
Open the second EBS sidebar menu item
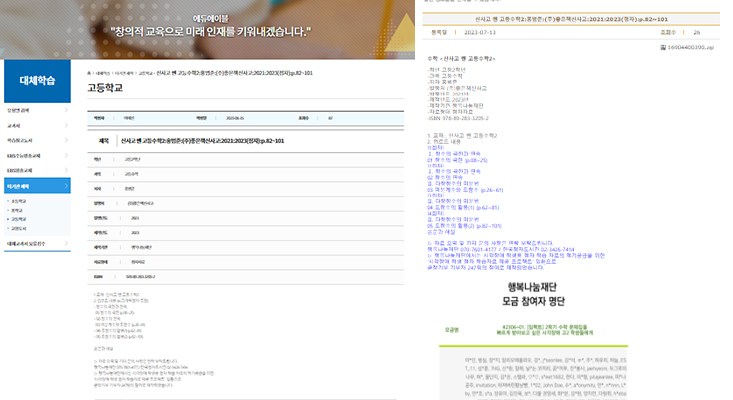26,170
